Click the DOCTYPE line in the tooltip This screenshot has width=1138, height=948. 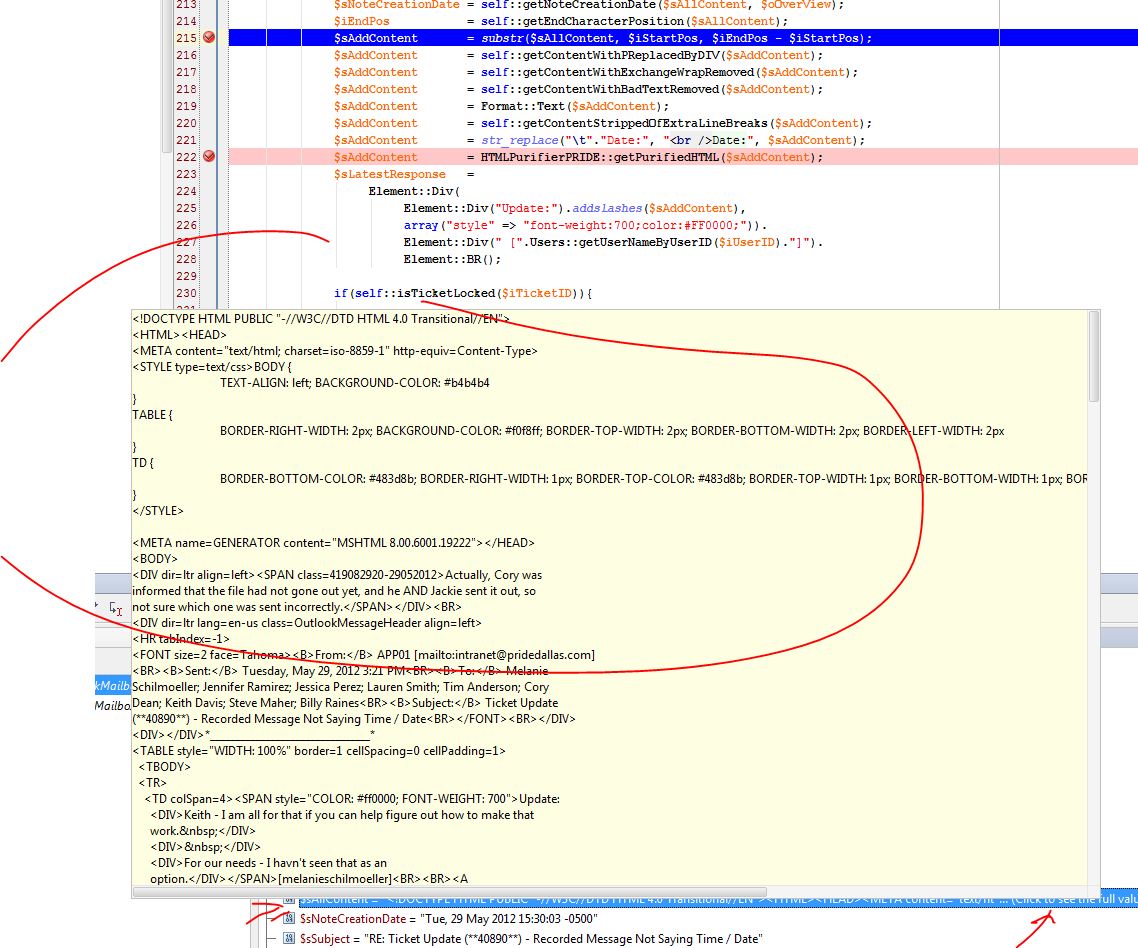click(321, 319)
